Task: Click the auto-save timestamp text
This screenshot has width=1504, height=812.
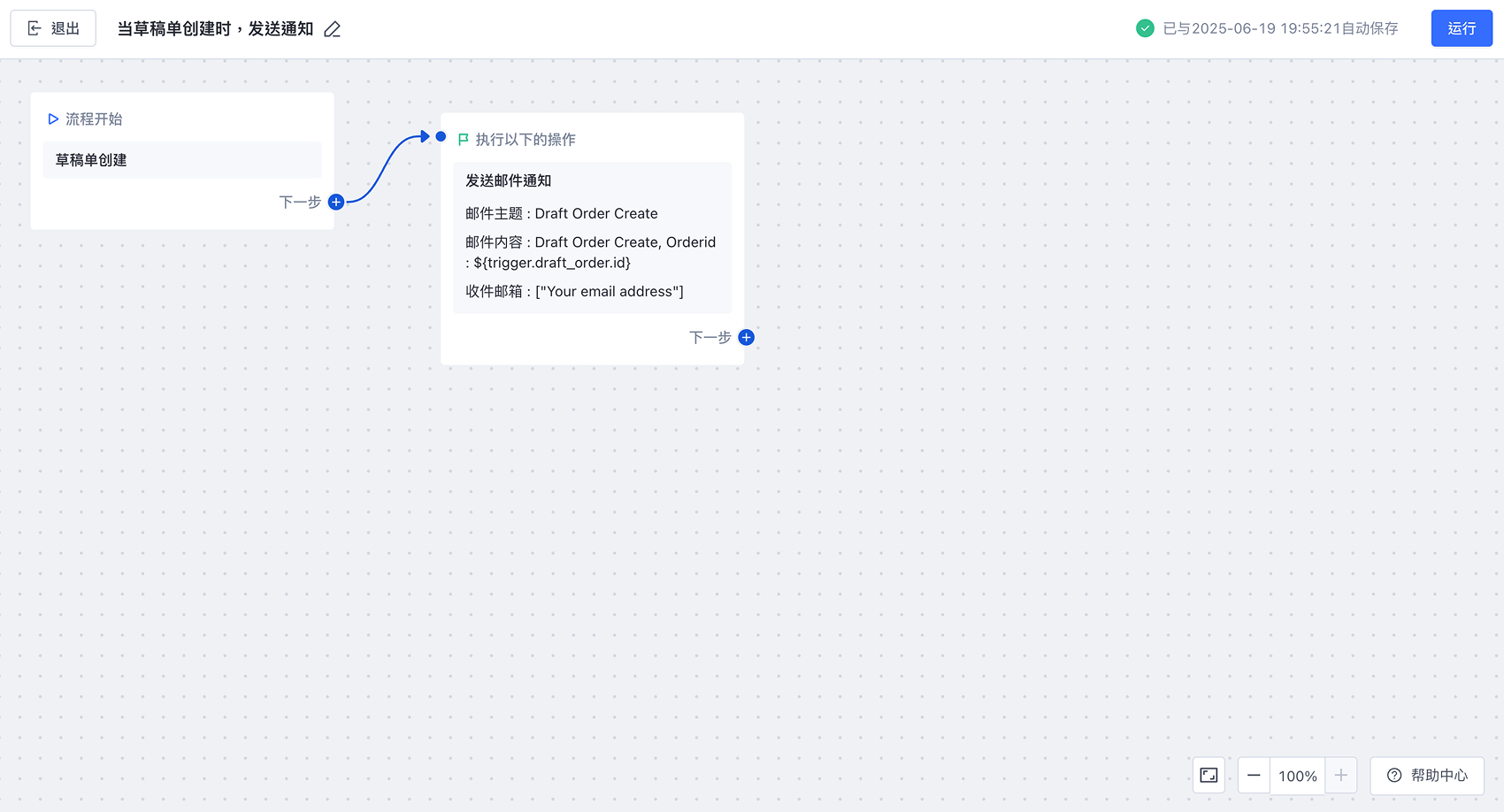Action: pyautogui.click(x=1280, y=28)
